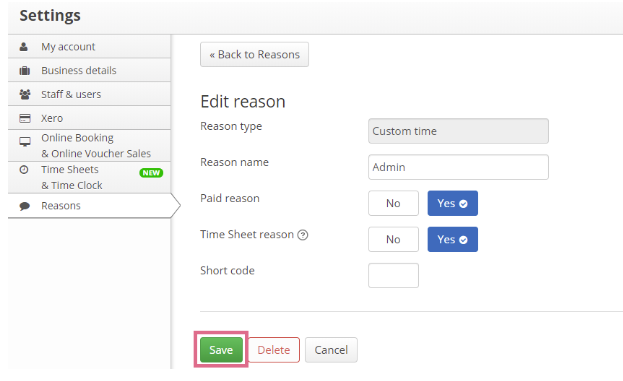Click the monitor icon for Online Booking
623x381 pixels.
click(x=25, y=142)
